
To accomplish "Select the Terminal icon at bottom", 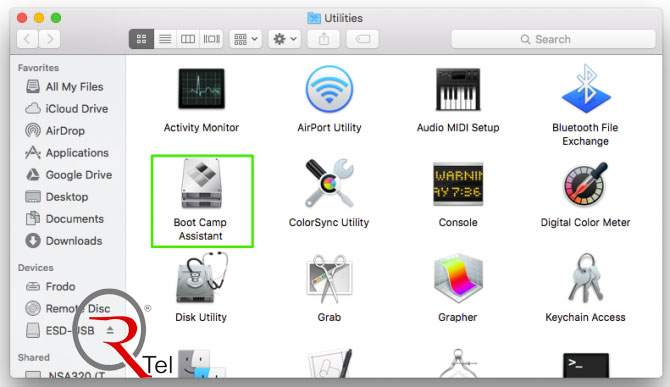I will (x=585, y=366).
